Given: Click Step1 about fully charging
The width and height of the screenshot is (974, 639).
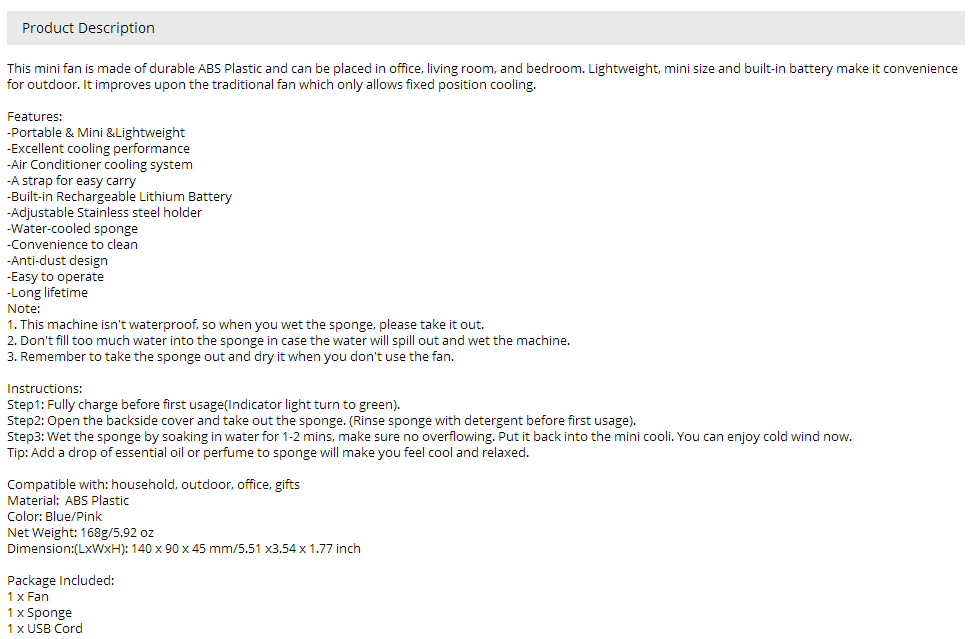Looking at the screenshot, I should tap(203, 405).
